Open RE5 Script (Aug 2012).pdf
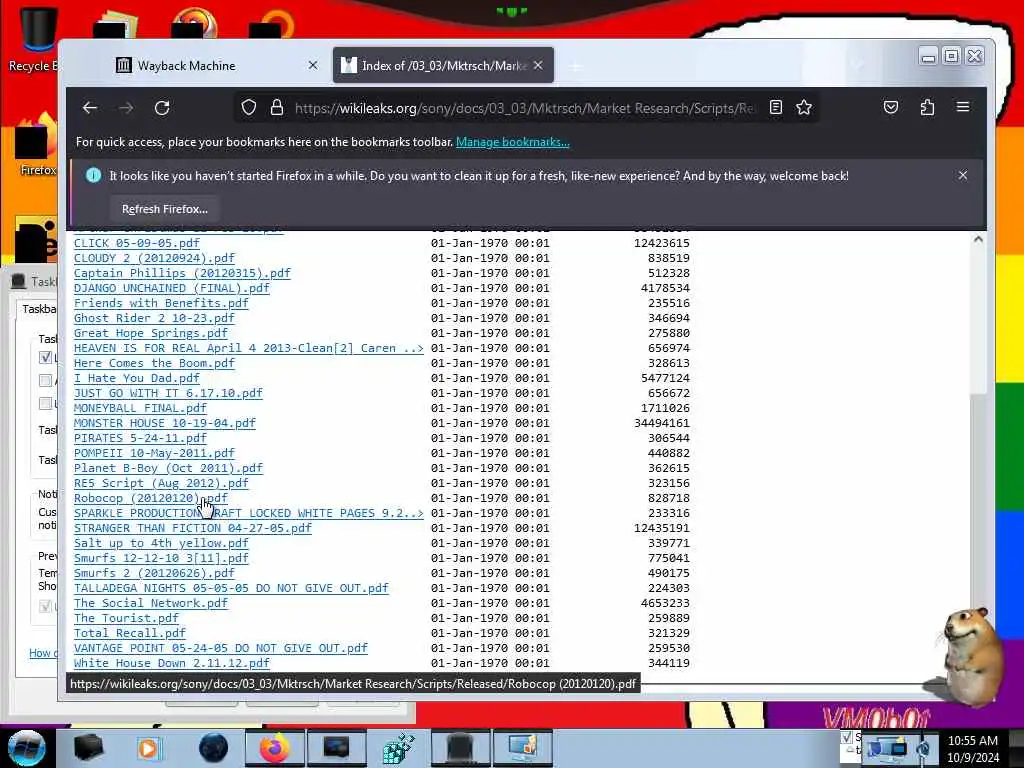Image resolution: width=1024 pixels, height=768 pixels. pyautogui.click(x=161, y=483)
